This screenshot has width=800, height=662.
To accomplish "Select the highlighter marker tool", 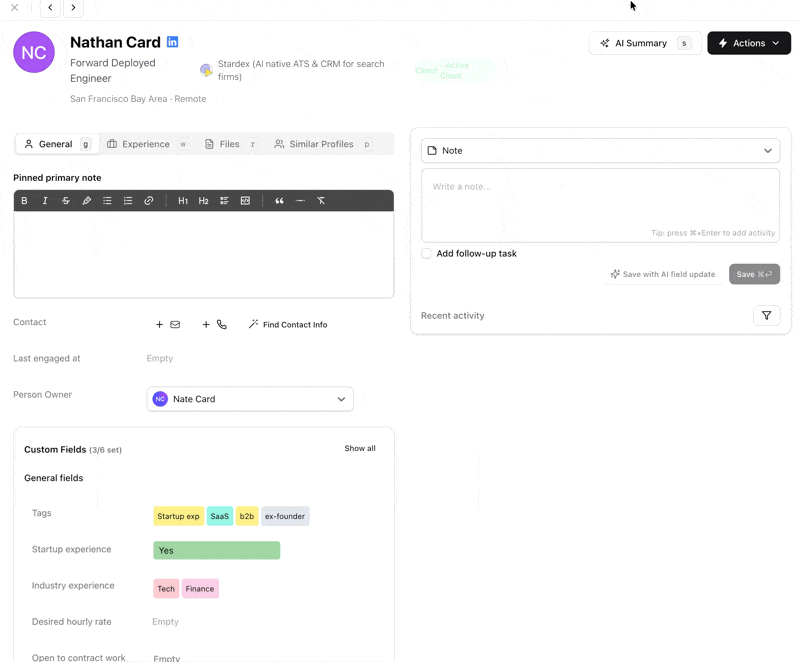I will pyautogui.click(x=87, y=200).
